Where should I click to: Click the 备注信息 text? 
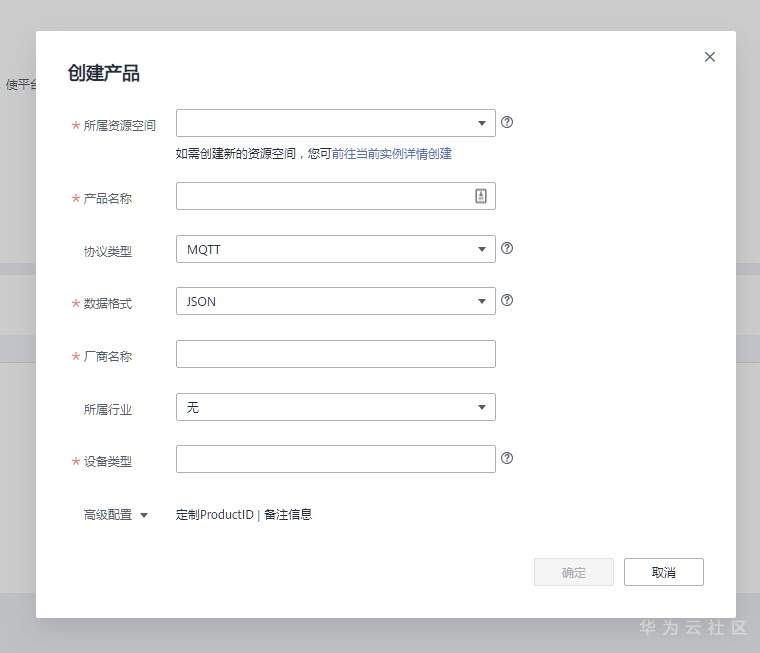pos(288,514)
